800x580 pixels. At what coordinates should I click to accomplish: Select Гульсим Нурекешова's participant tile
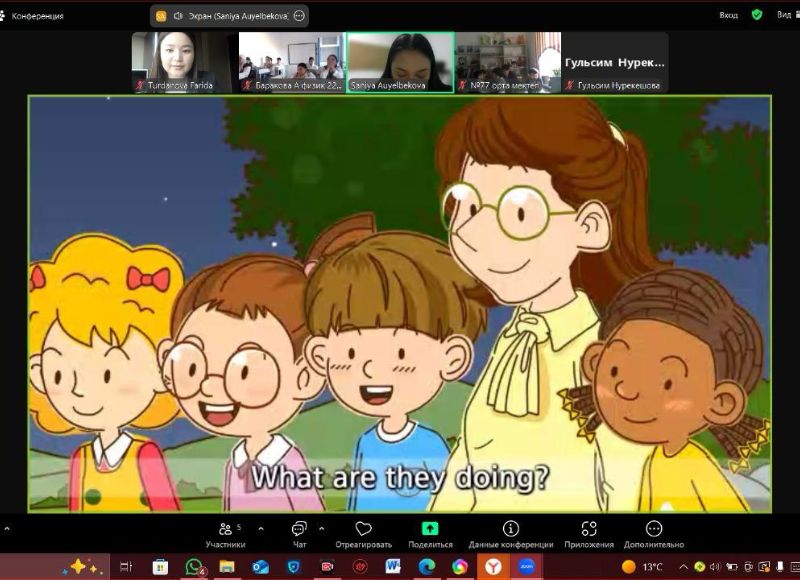coord(614,62)
